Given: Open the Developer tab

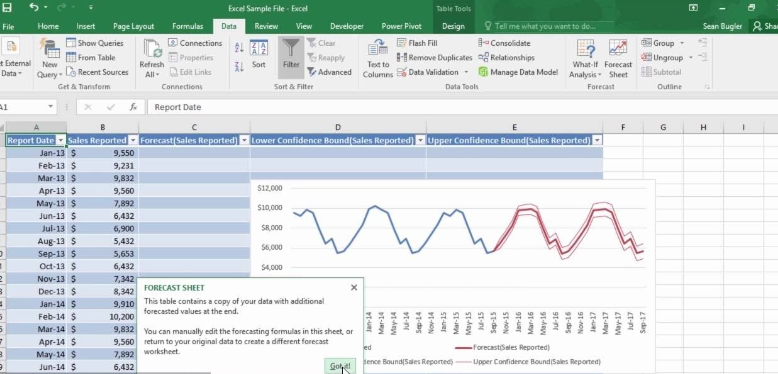Looking at the screenshot, I should (x=346, y=26).
